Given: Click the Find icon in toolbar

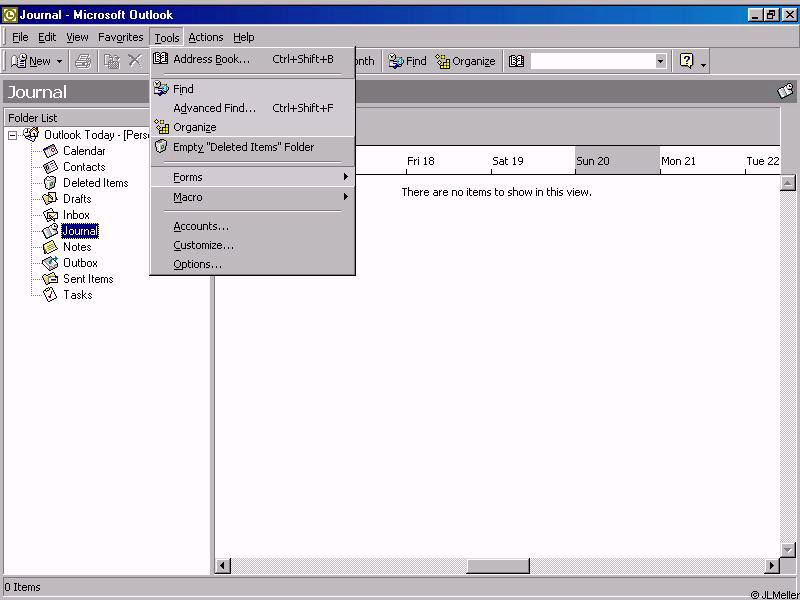Looking at the screenshot, I should coord(396,61).
